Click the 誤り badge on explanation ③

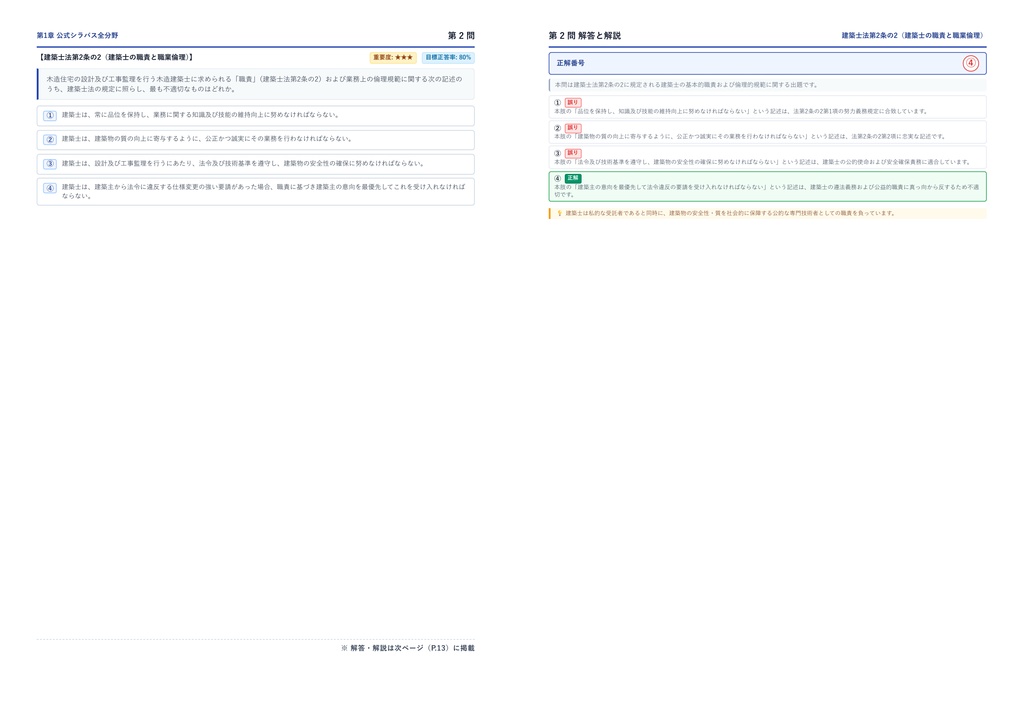tap(573, 153)
